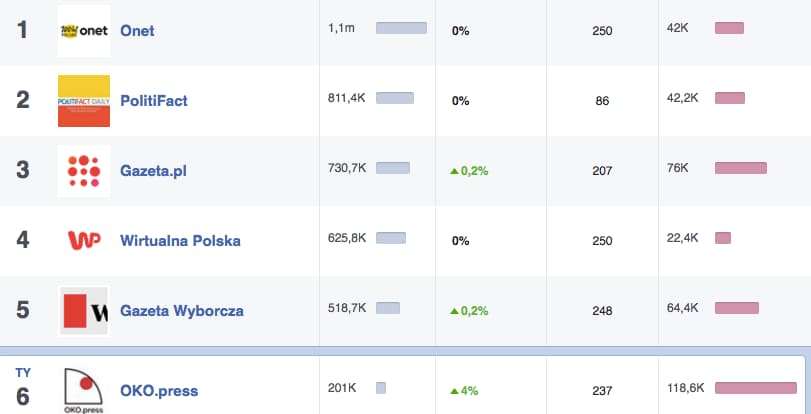
Task: Open the PolitiFact page link
Action: tap(154, 101)
